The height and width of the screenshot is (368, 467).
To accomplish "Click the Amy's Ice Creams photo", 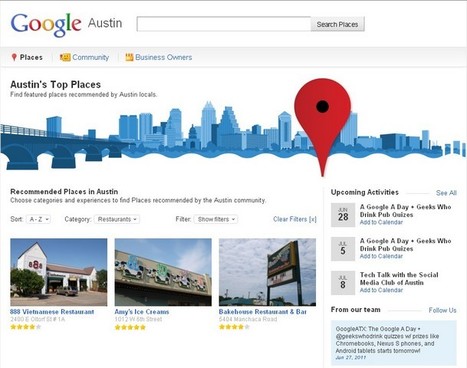I will 163,272.
